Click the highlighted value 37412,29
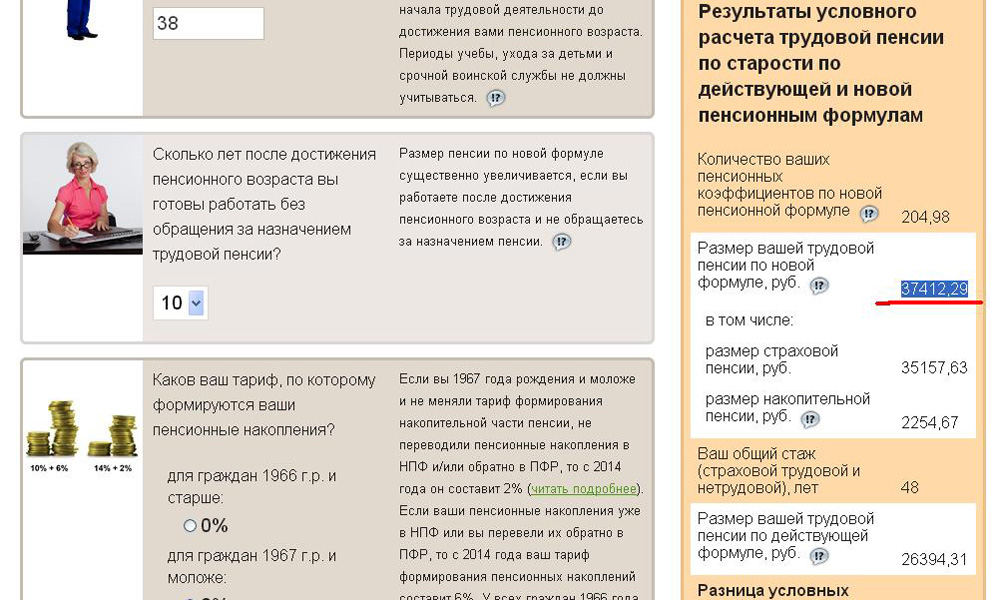The image size is (1000, 600). [x=934, y=289]
